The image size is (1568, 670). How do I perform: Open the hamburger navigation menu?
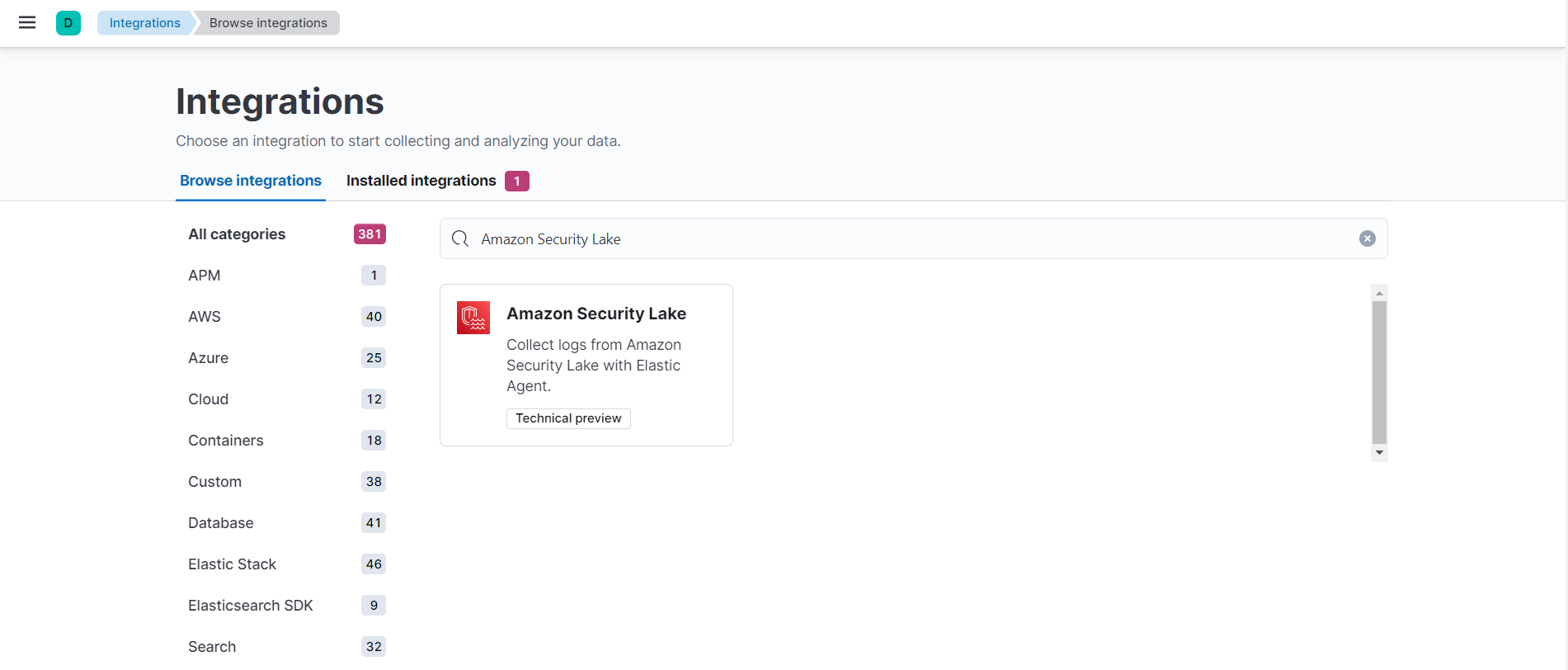pyautogui.click(x=27, y=23)
